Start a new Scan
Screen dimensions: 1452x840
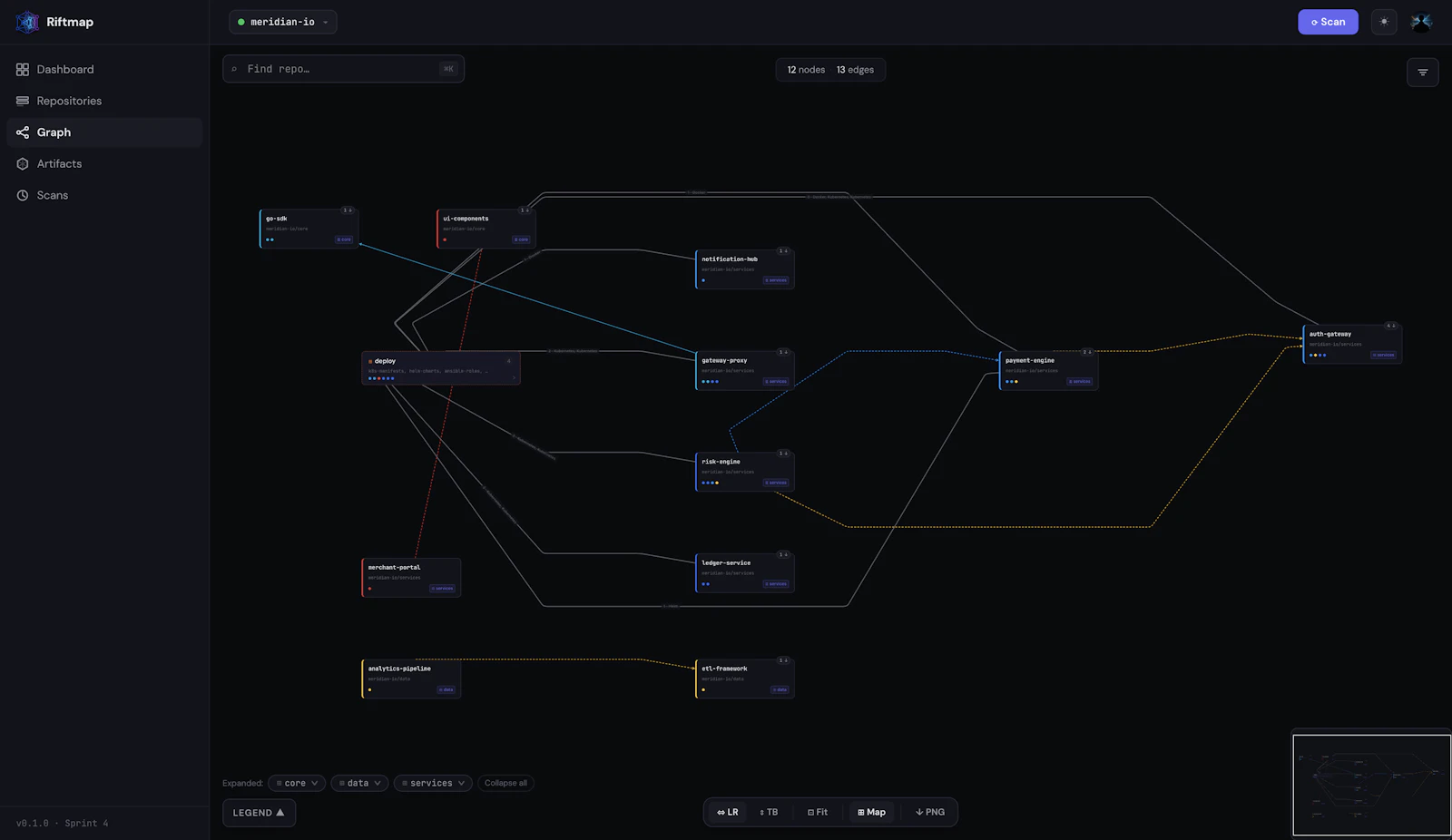point(1328,22)
